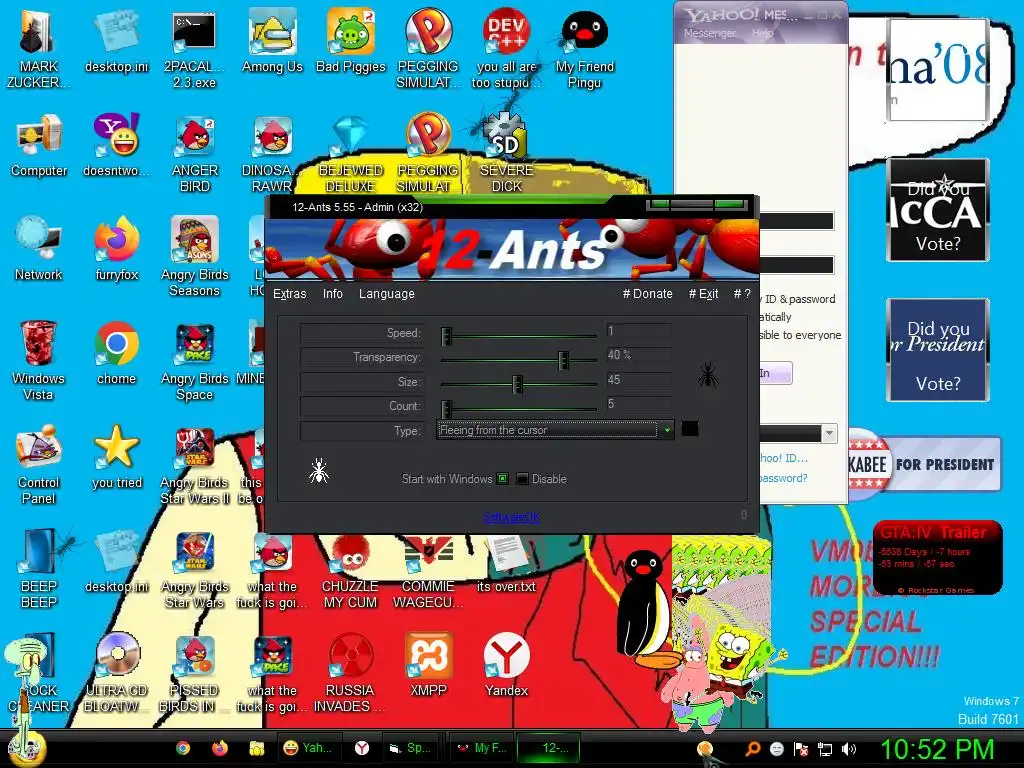Open RUSSIA INVADES radiation icon

[x=350, y=671]
